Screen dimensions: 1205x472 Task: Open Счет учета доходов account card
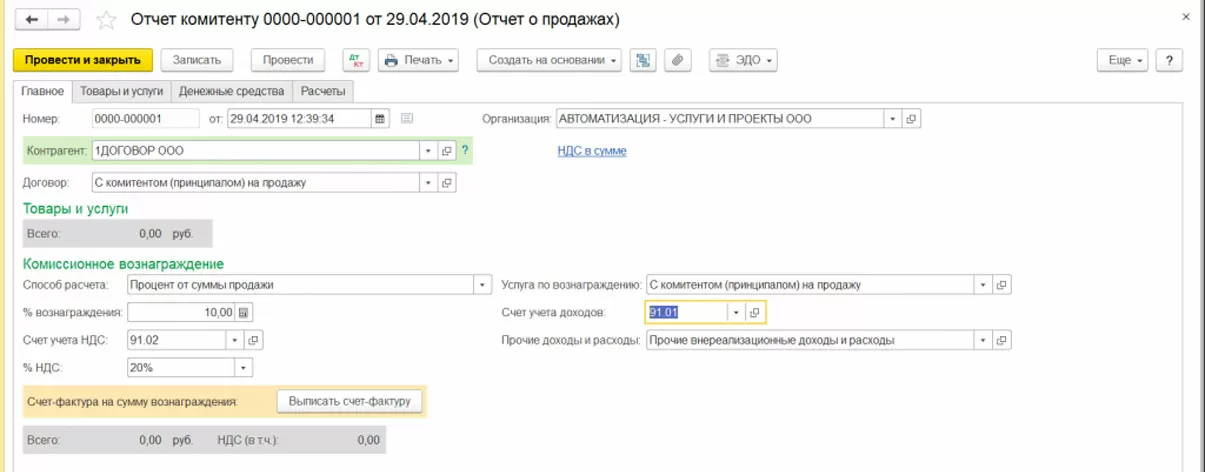point(755,312)
